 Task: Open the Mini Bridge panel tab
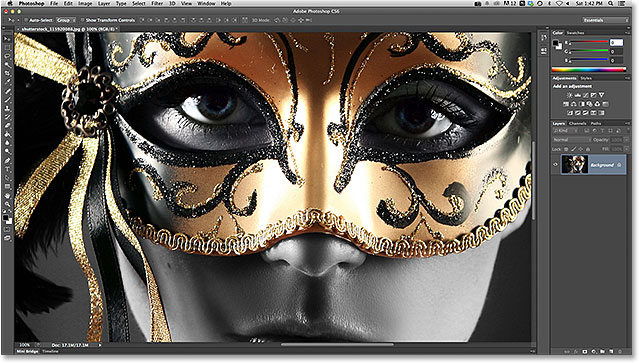(27, 351)
